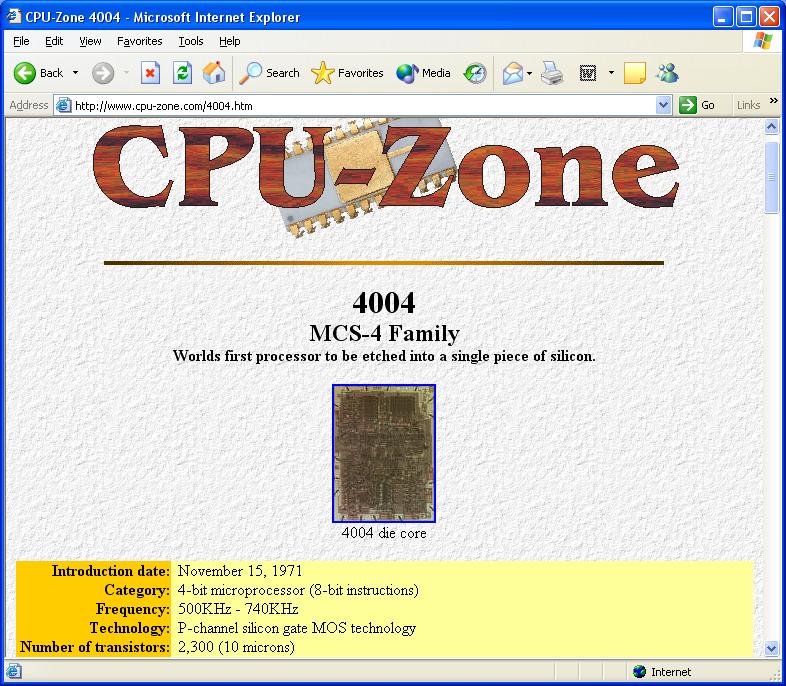Click the IE icon in title bar
The width and height of the screenshot is (786, 686).
tap(14, 17)
